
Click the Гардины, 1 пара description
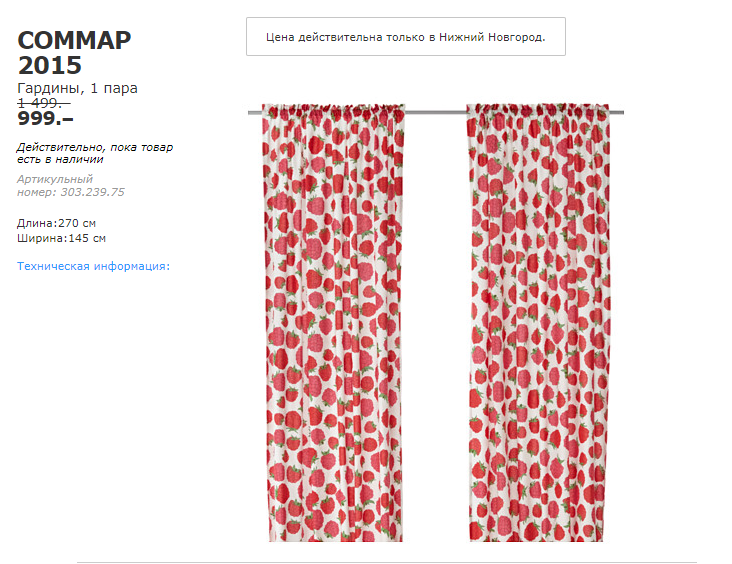(x=77, y=88)
